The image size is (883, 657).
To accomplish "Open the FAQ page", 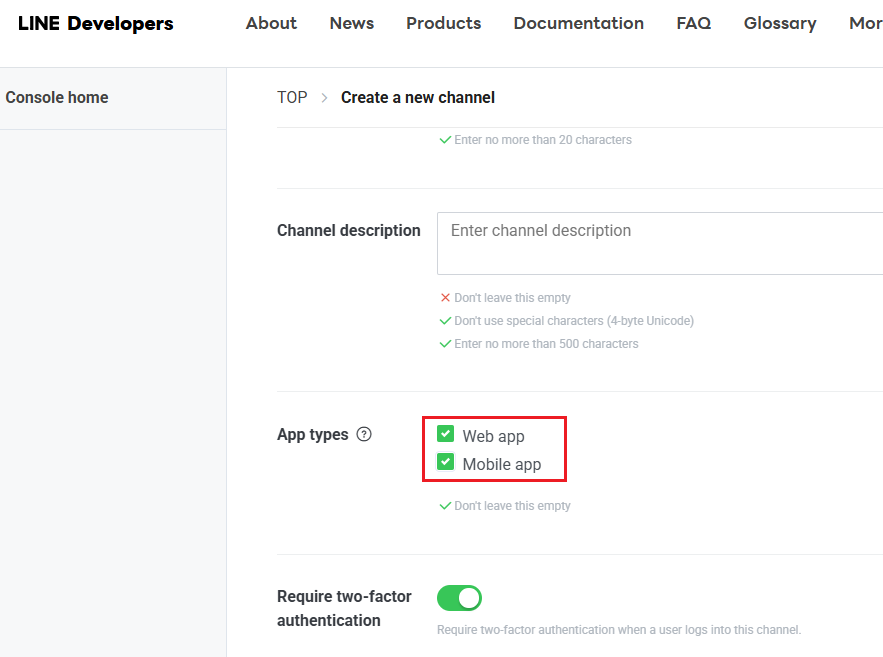I will pyautogui.click(x=693, y=23).
